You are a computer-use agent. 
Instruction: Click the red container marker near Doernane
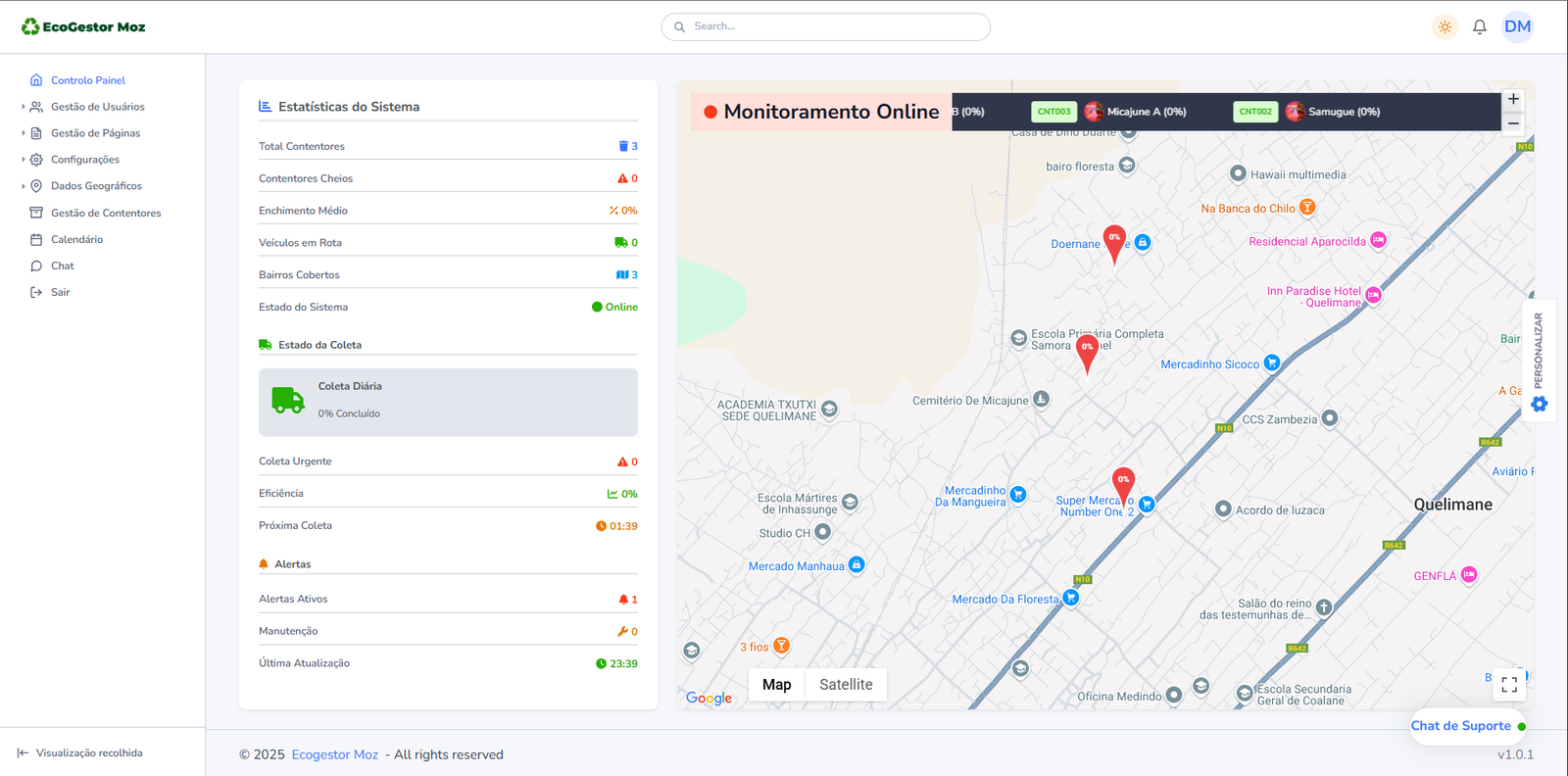(1114, 244)
